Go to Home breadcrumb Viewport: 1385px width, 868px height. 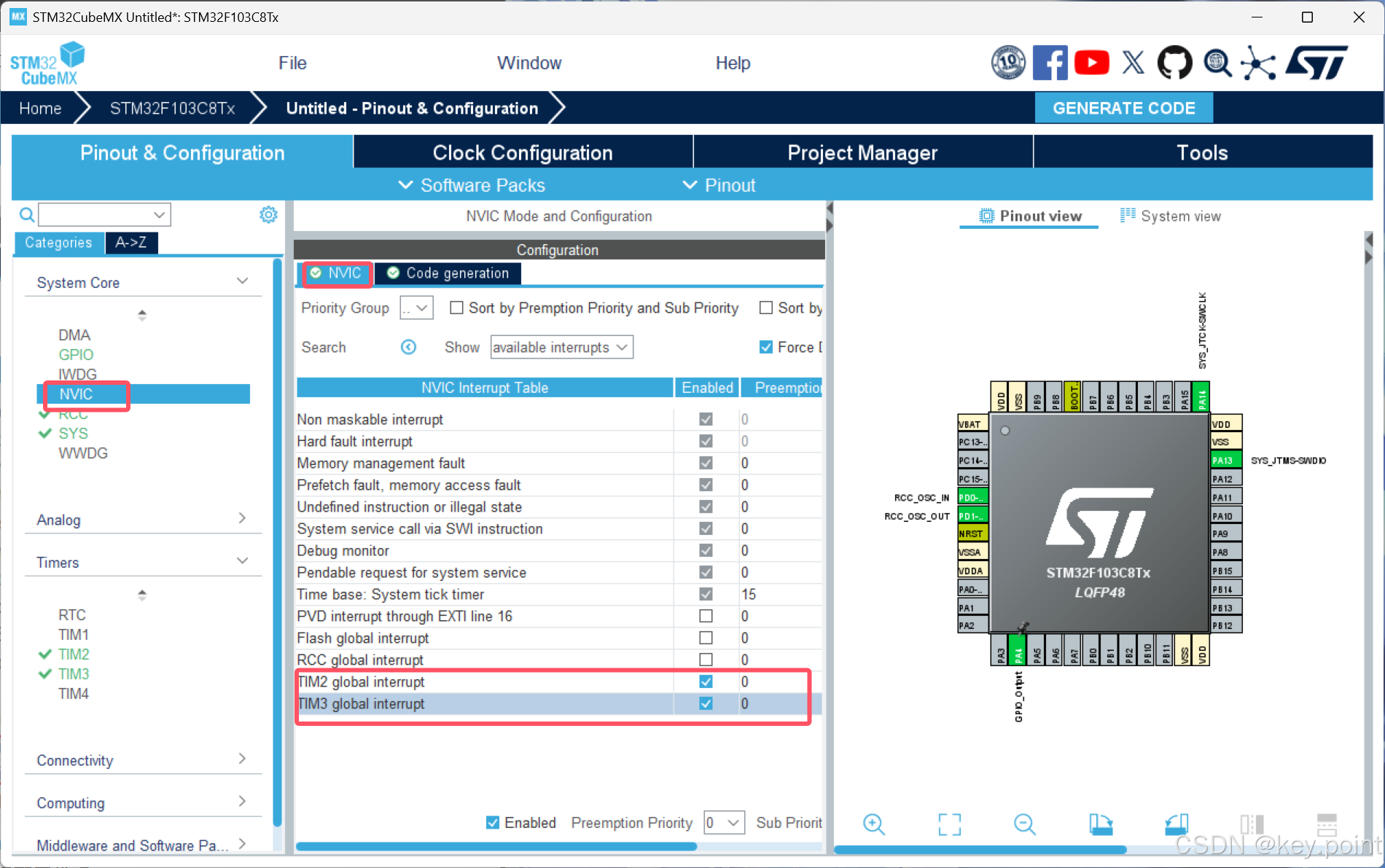coord(40,109)
